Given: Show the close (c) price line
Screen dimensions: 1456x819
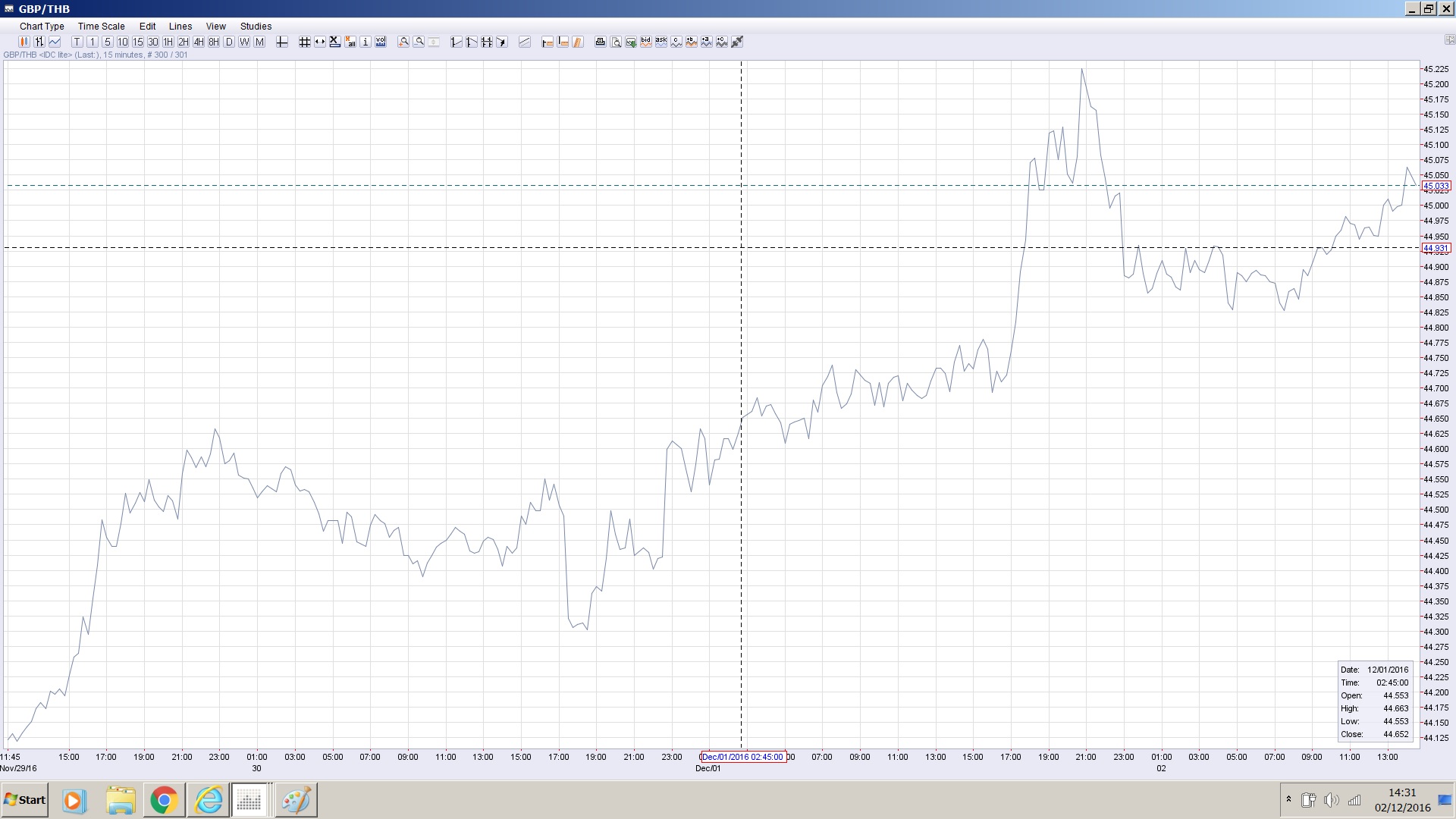Looking at the screenshot, I should 676,42.
